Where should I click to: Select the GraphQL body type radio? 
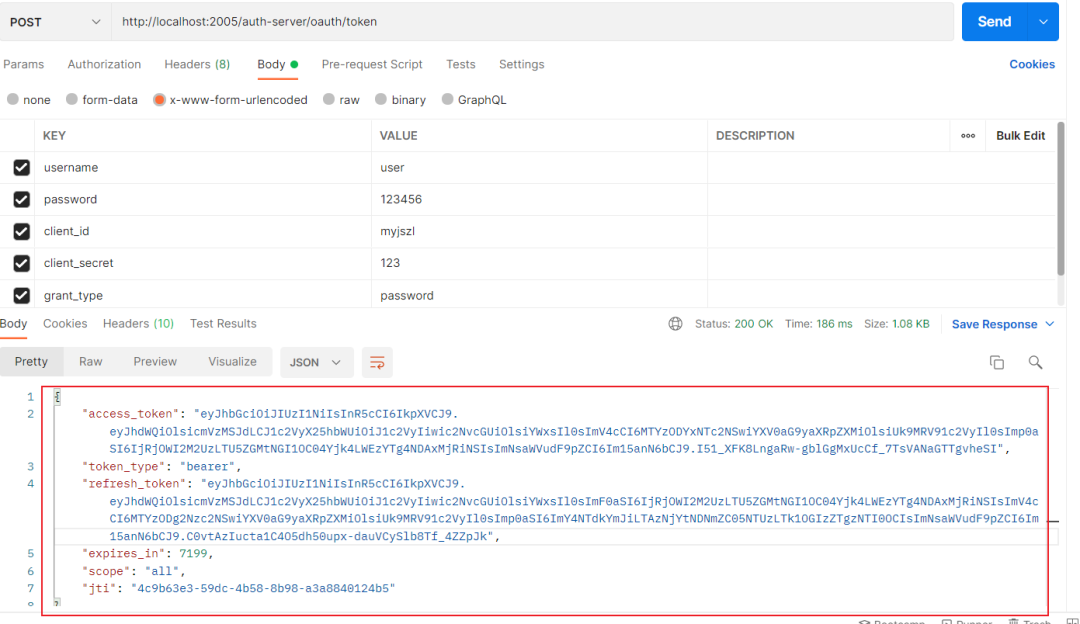coord(448,99)
